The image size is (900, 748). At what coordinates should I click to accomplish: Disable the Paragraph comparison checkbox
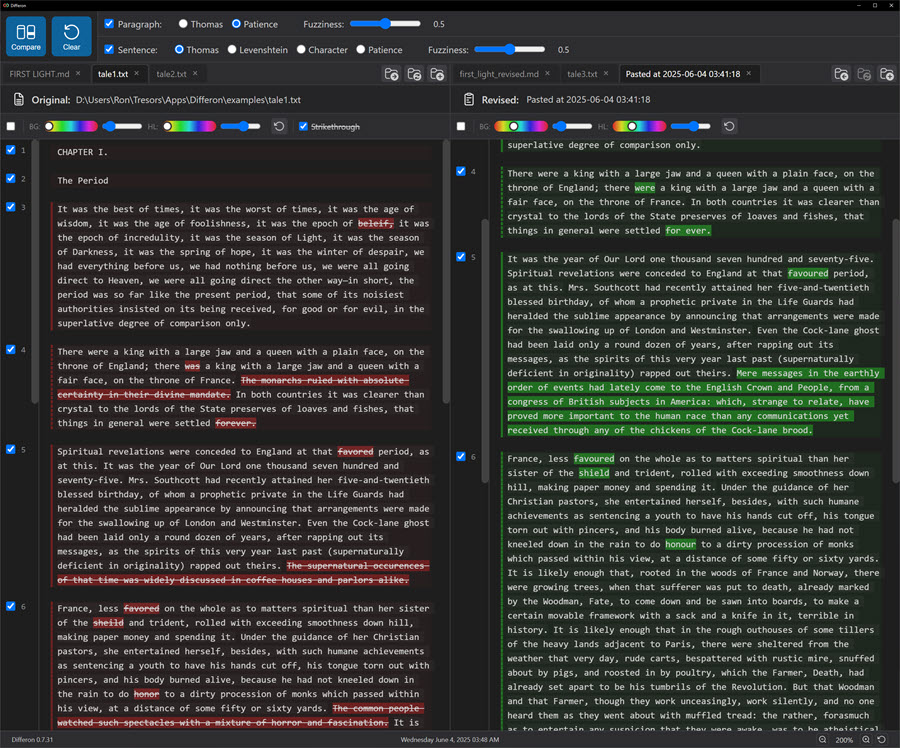[109, 23]
